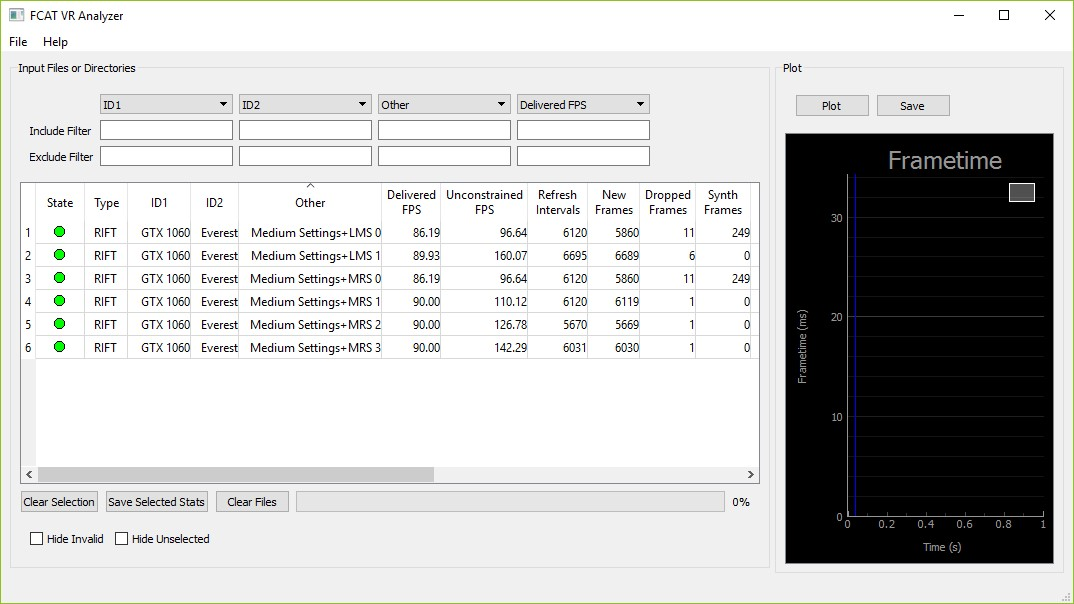The height and width of the screenshot is (604, 1074).
Task: Click the green state circle in row 6
Action: tap(60, 347)
